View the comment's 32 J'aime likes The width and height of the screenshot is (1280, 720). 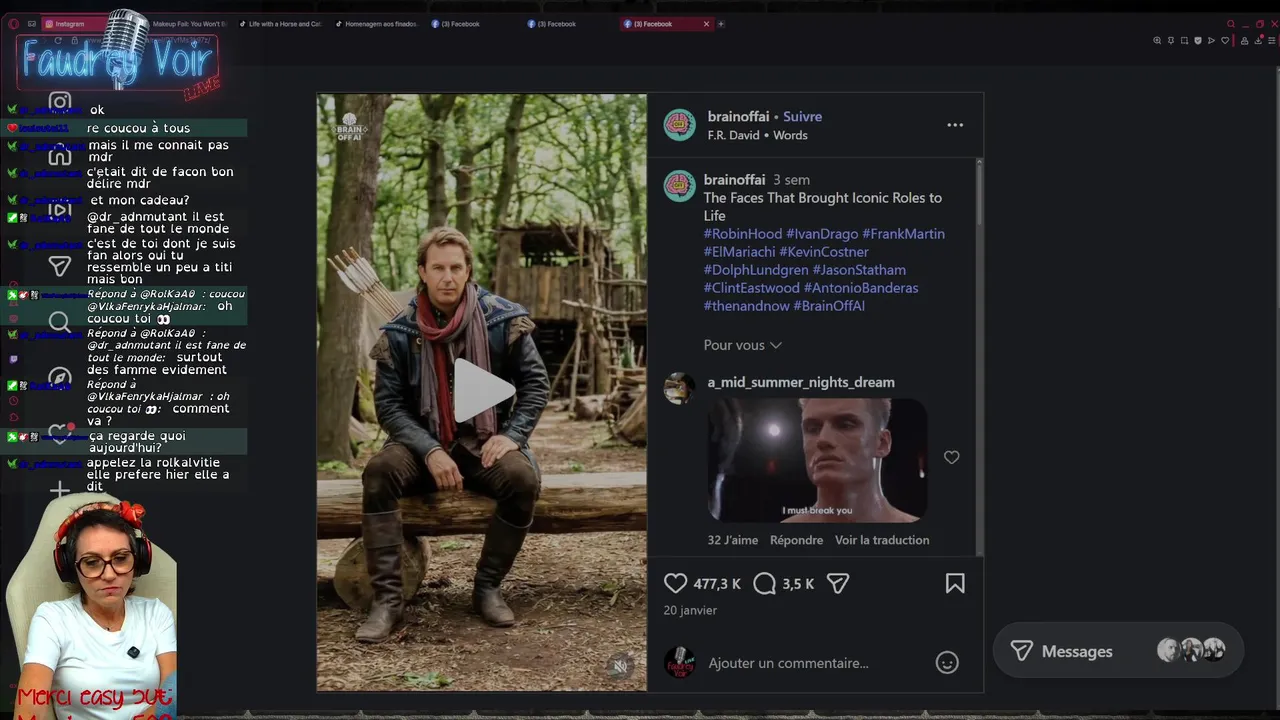(733, 540)
